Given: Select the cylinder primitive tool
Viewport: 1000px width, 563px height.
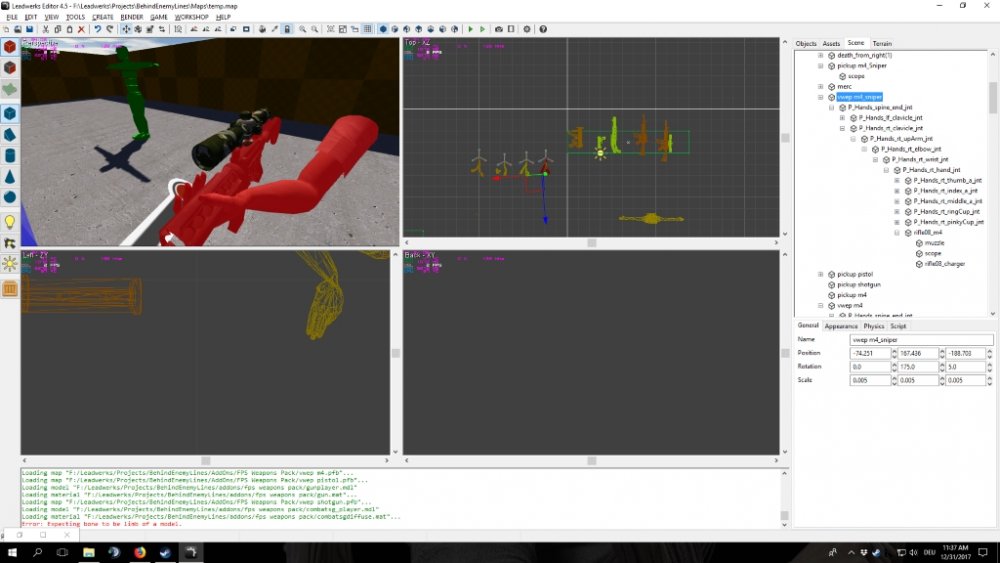Looking at the screenshot, I should click(x=10, y=155).
